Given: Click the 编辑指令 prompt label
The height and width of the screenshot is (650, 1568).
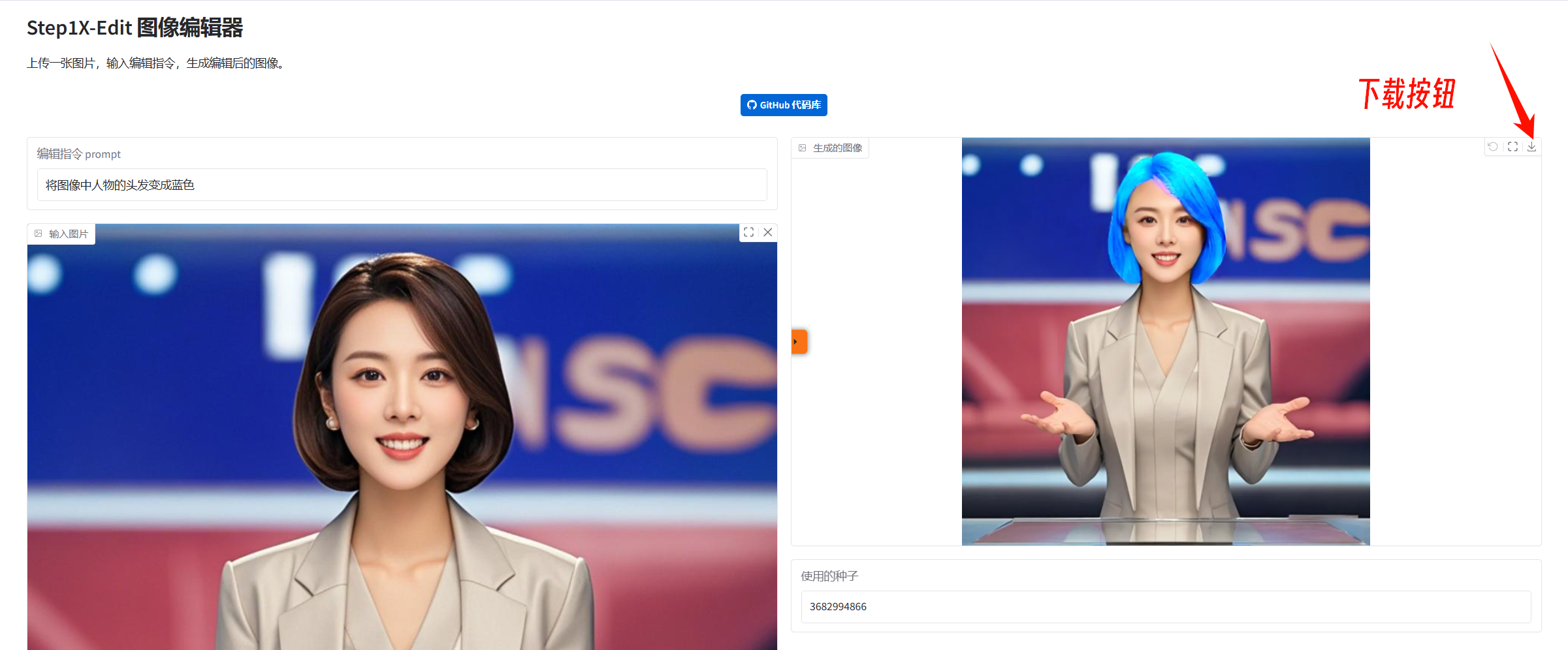Looking at the screenshot, I should coord(79,154).
